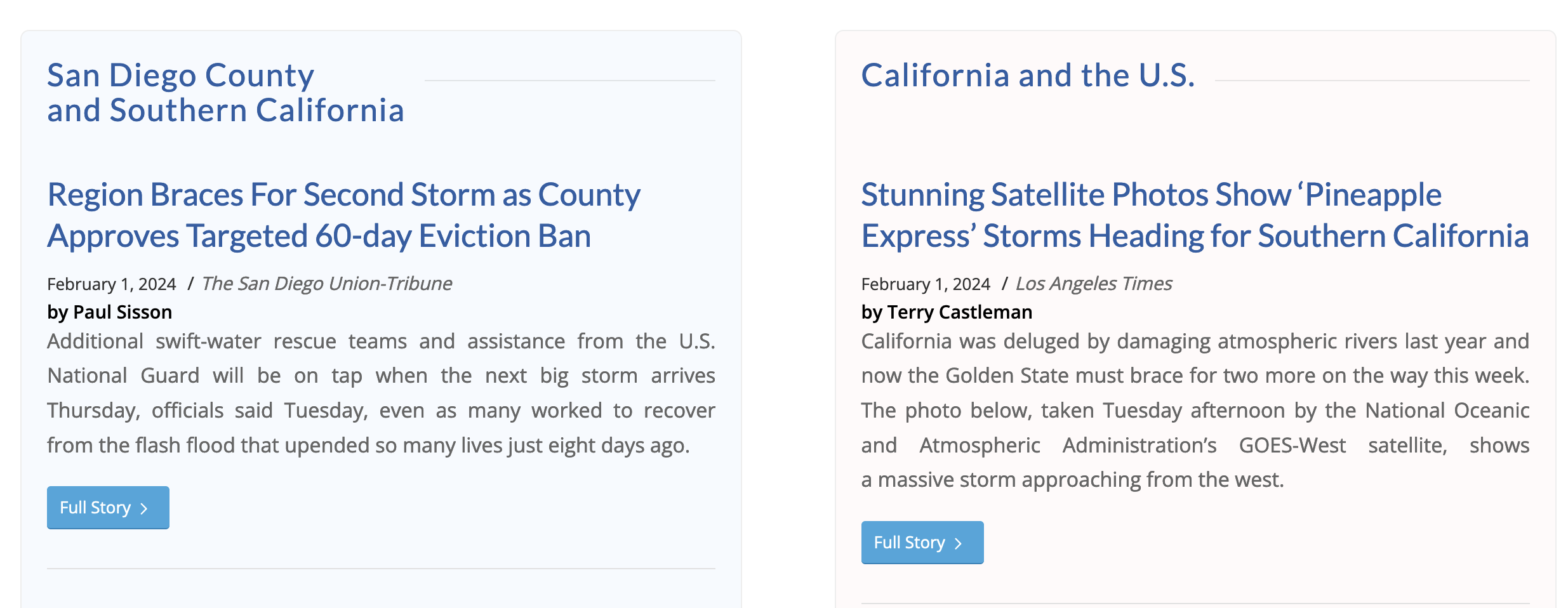Click the February 1, 2024 date under satellite article
This screenshot has height=608, width=1568.
[926, 284]
